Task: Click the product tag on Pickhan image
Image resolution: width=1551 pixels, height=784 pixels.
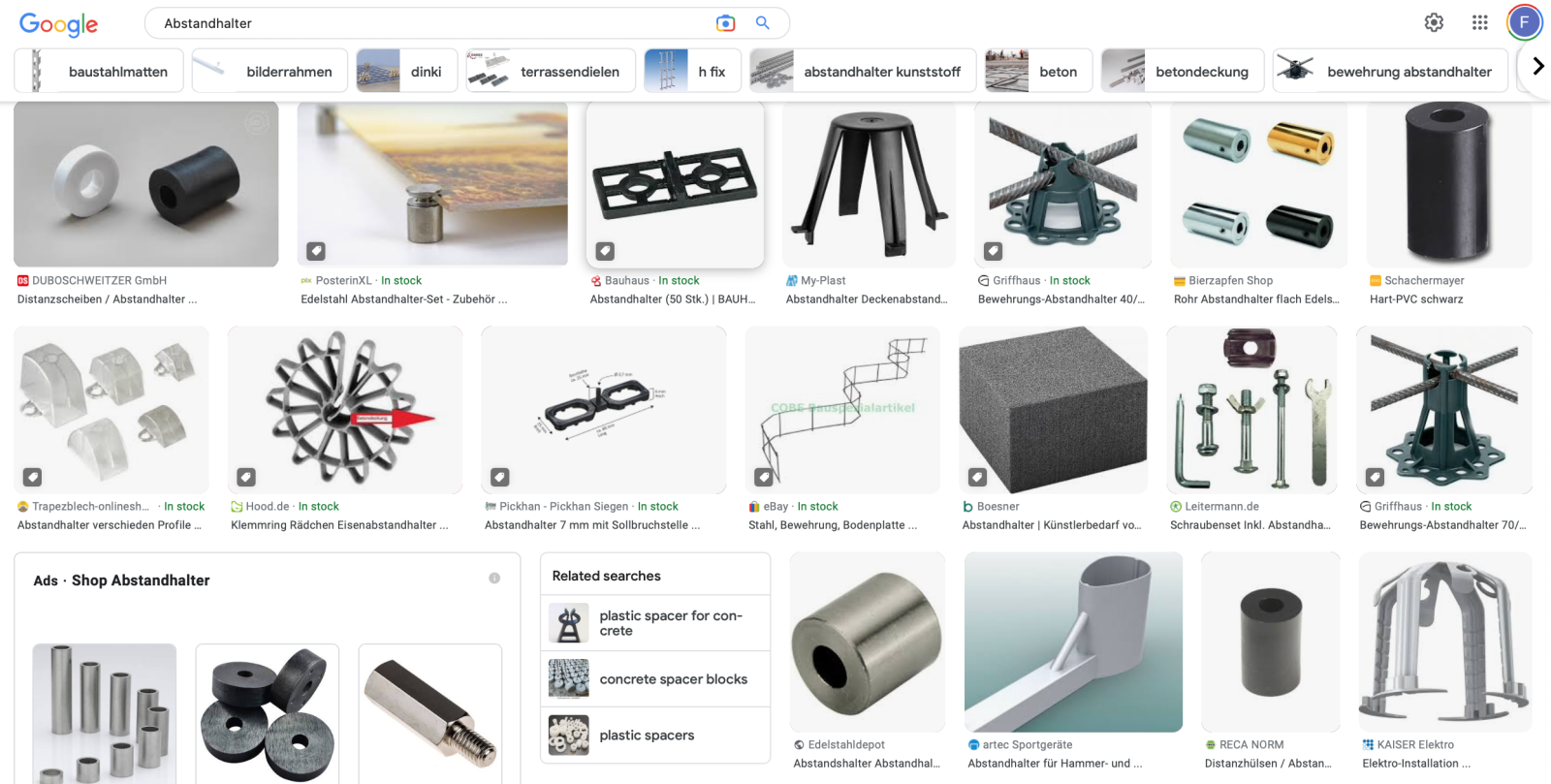Action: [x=500, y=477]
